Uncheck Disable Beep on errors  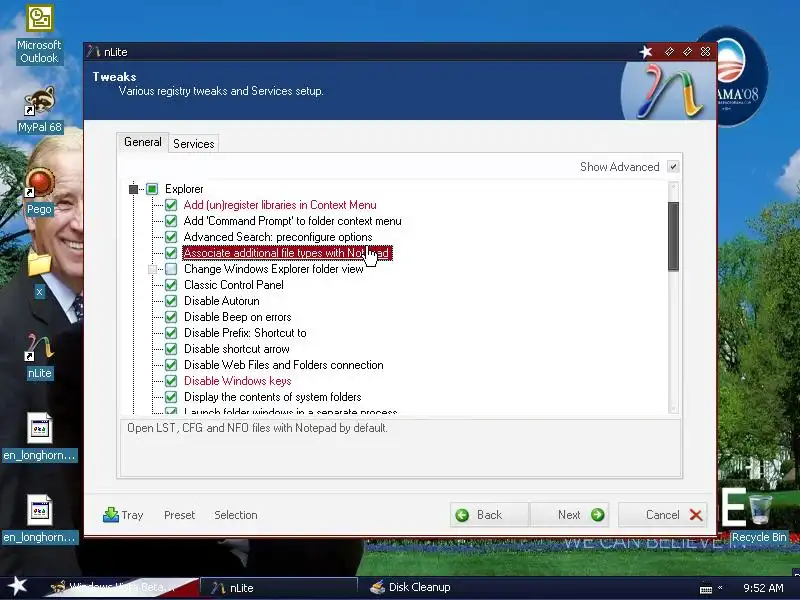click(x=171, y=317)
